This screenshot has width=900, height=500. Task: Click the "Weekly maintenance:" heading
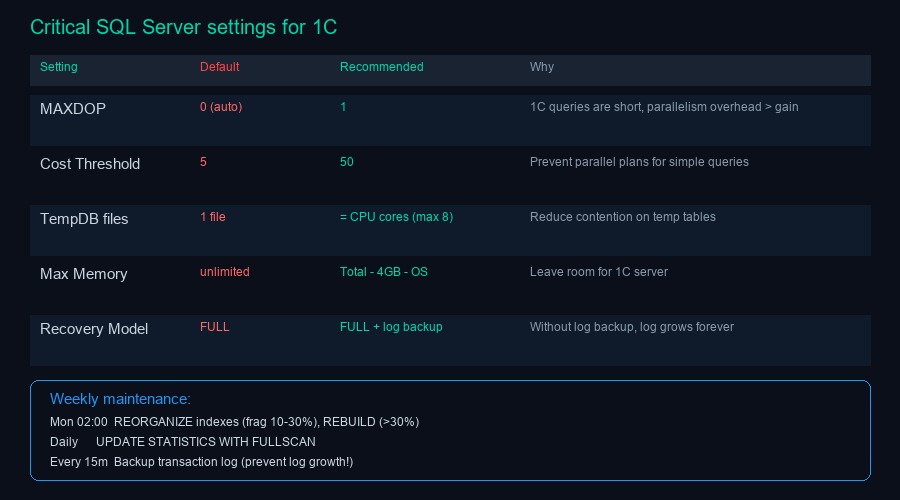(x=120, y=399)
